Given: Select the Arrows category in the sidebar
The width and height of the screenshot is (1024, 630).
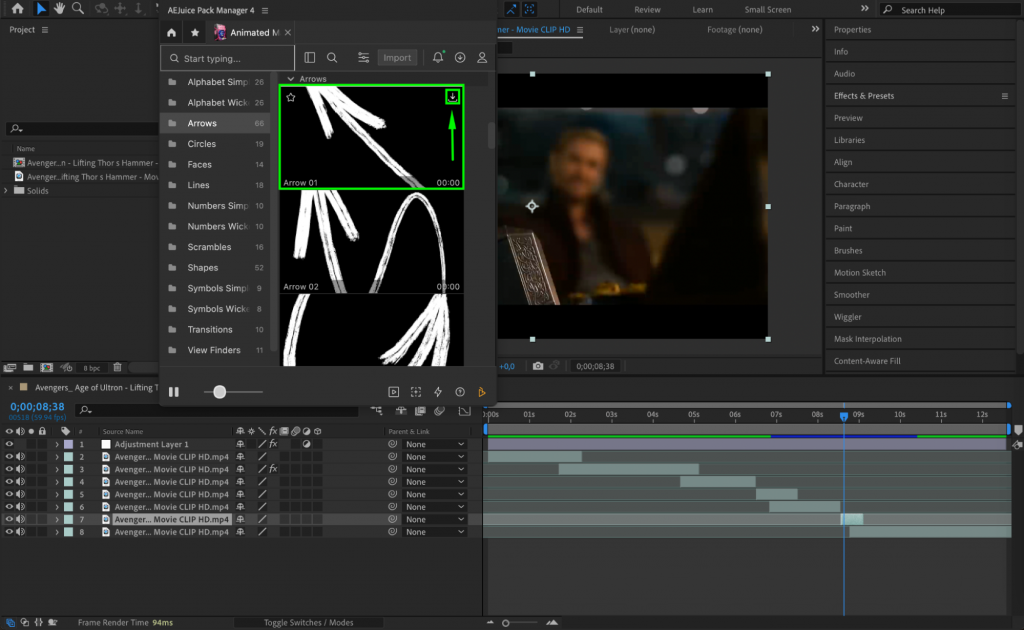Looking at the screenshot, I should (206, 123).
